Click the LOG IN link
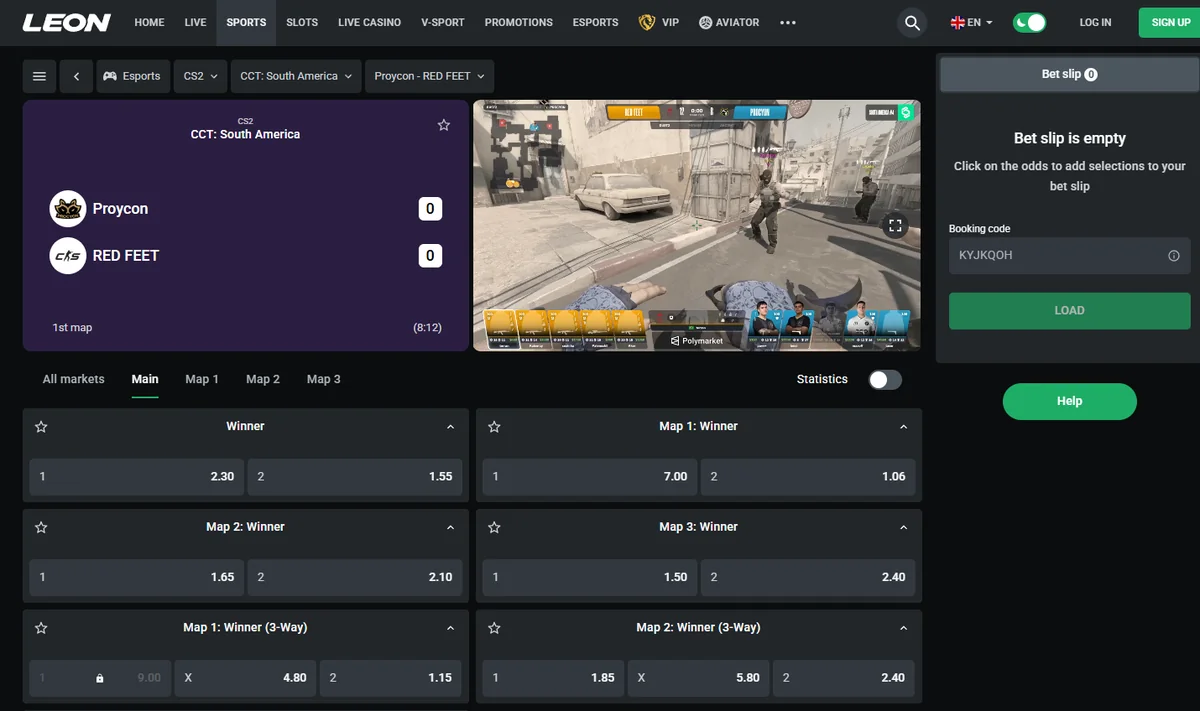The height and width of the screenshot is (711, 1200). (x=1095, y=22)
